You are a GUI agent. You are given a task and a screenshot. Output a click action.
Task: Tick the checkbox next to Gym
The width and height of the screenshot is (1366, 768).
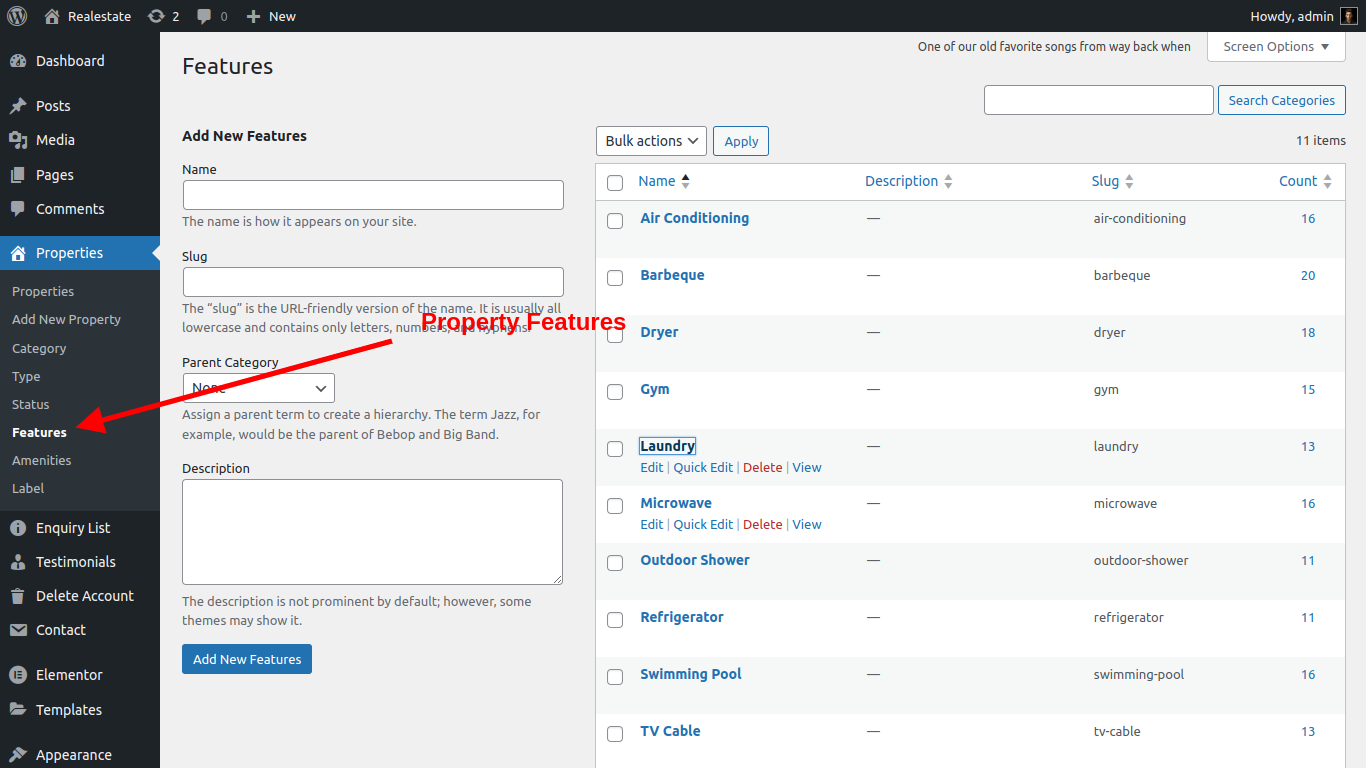tap(615, 391)
